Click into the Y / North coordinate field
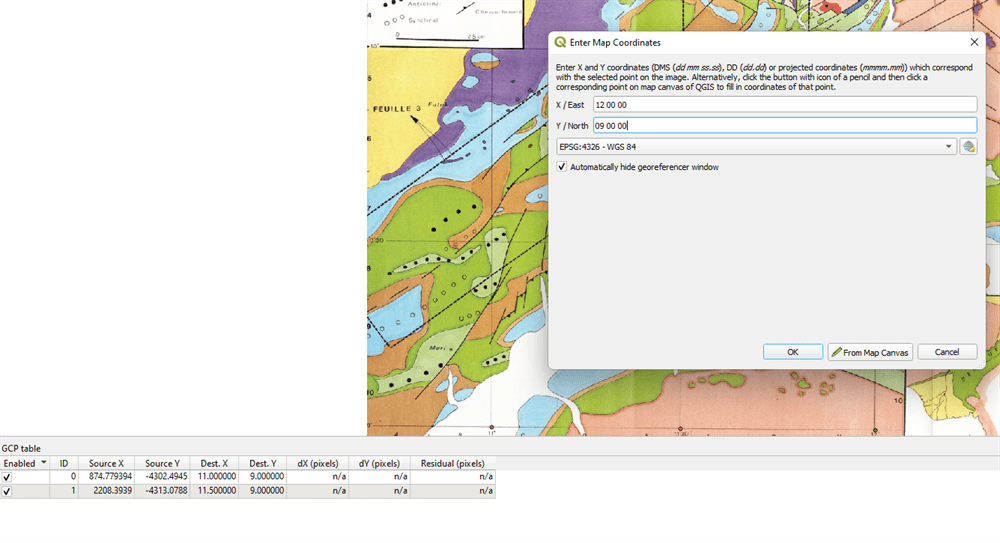 coord(783,125)
